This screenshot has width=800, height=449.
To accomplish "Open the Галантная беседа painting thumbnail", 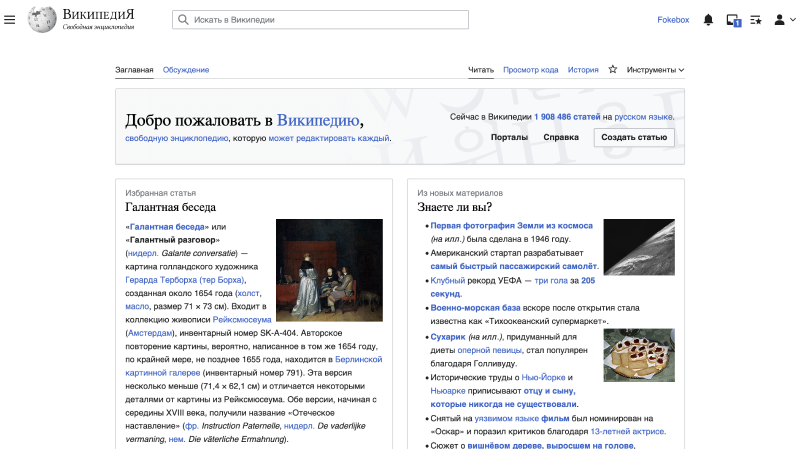I will click(x=329, y=270).
